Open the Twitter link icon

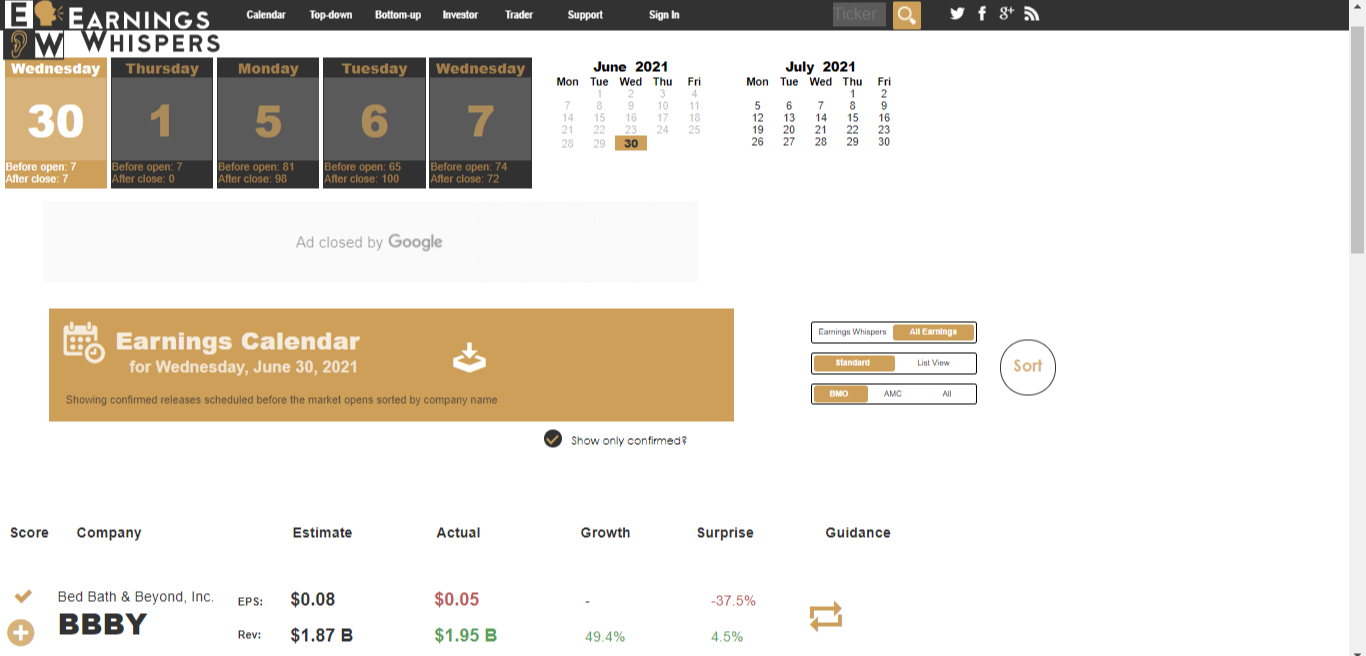click(957, 14)
